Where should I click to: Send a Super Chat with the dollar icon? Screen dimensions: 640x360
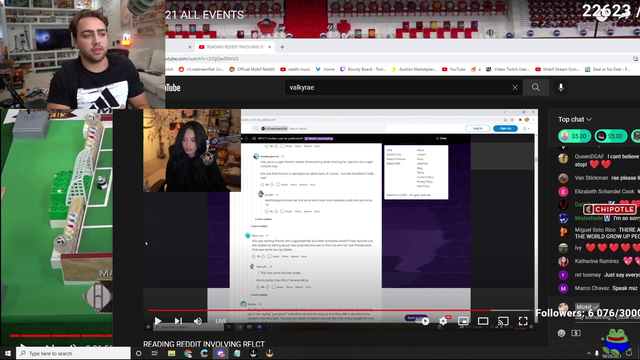pos(576,333)
